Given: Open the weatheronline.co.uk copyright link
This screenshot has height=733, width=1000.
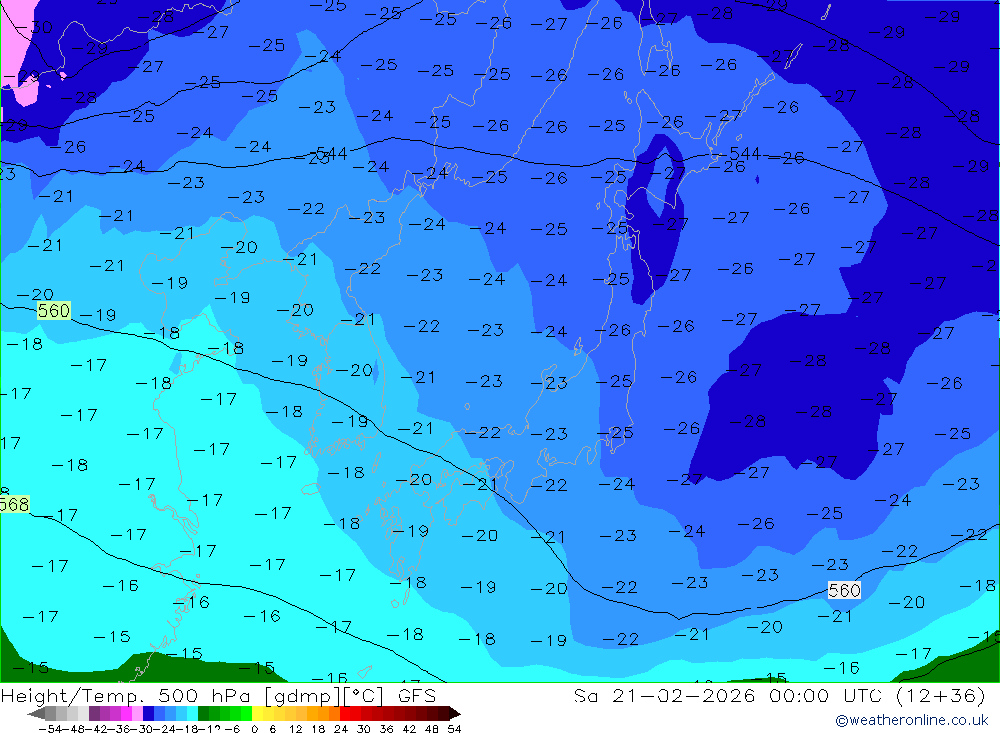Looking at the screenshot, I should 912,720.
